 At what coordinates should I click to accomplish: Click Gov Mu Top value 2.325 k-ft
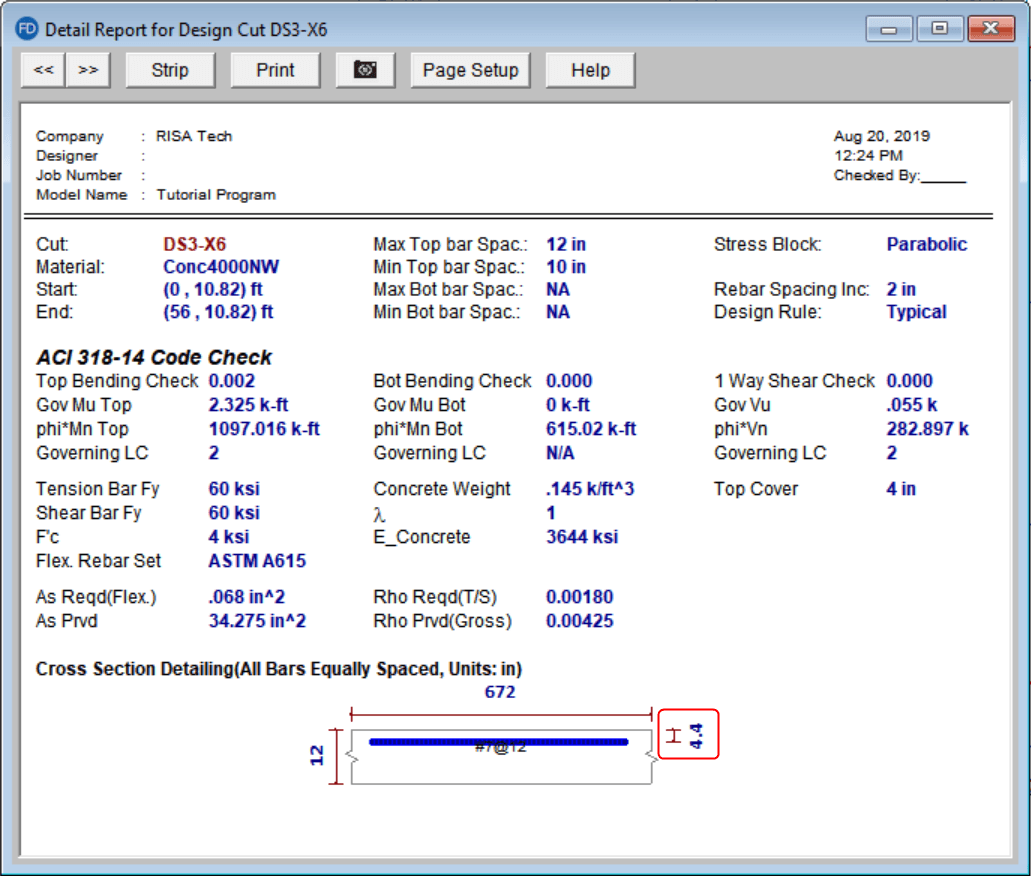pos(248,404)
